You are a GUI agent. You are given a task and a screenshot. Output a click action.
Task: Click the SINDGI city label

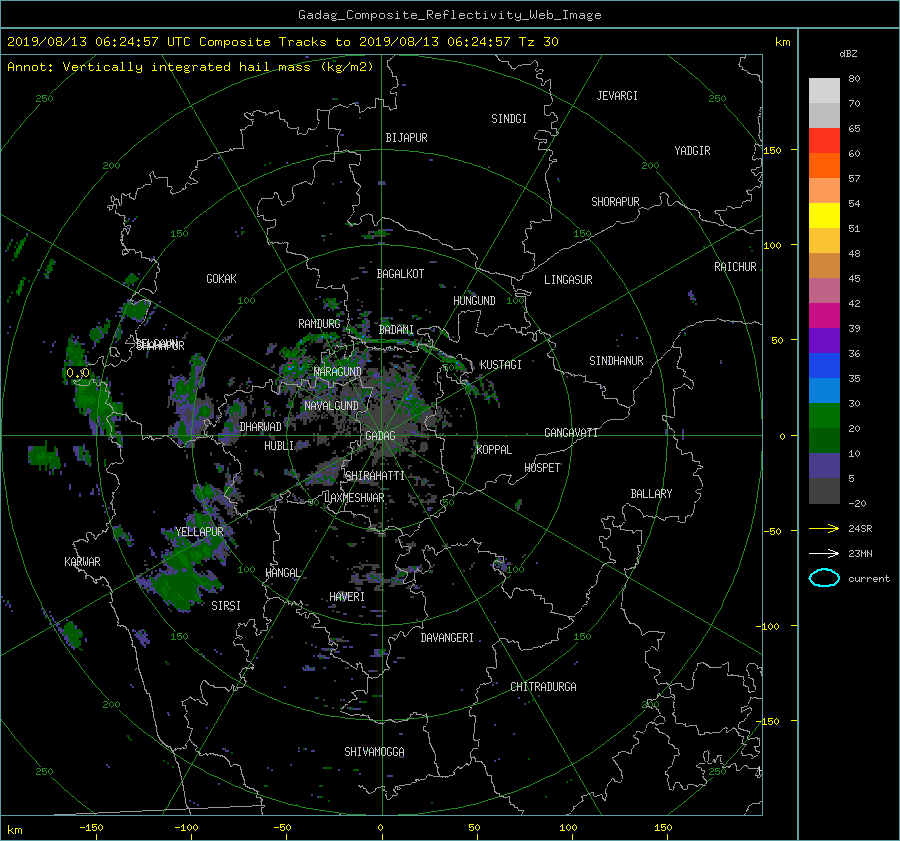(x=509, y=119)
